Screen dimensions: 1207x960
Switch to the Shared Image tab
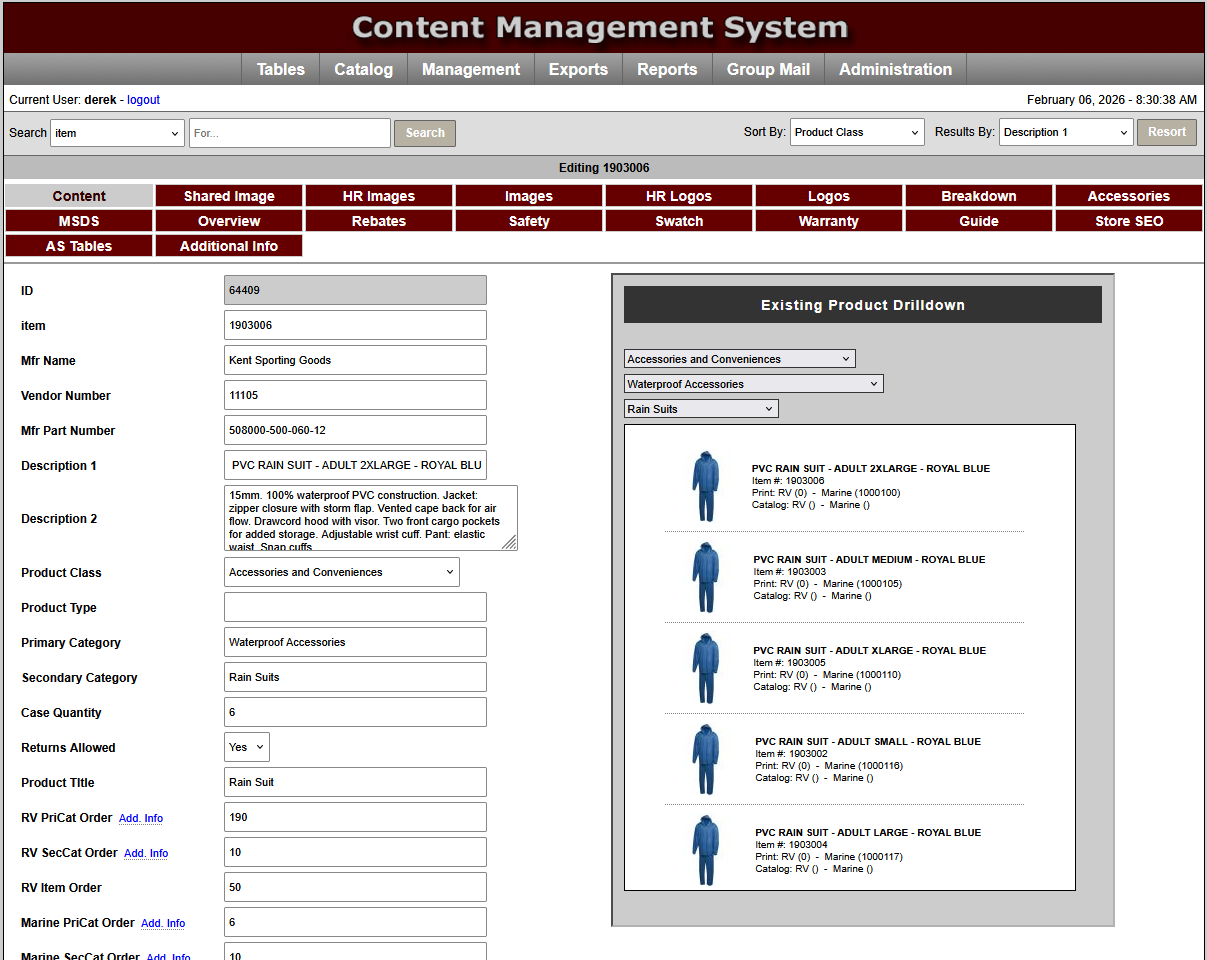click(x=228, y=195)
